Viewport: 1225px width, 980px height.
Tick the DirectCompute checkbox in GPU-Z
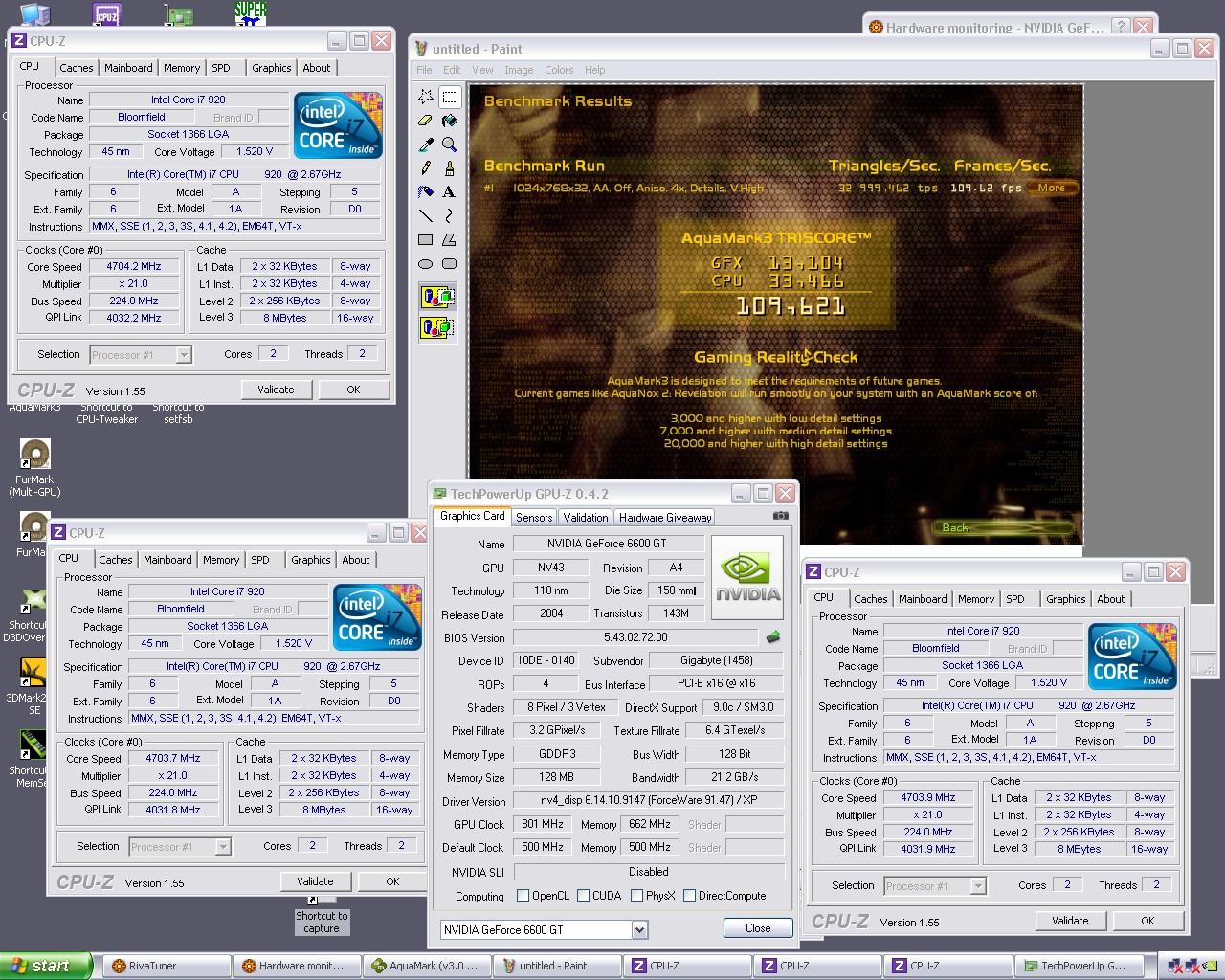(689, 896)
